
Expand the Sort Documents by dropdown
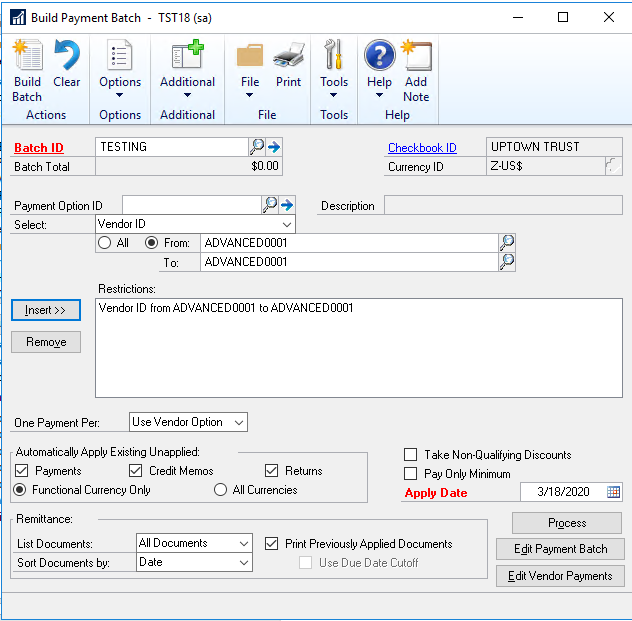[244, 563]
